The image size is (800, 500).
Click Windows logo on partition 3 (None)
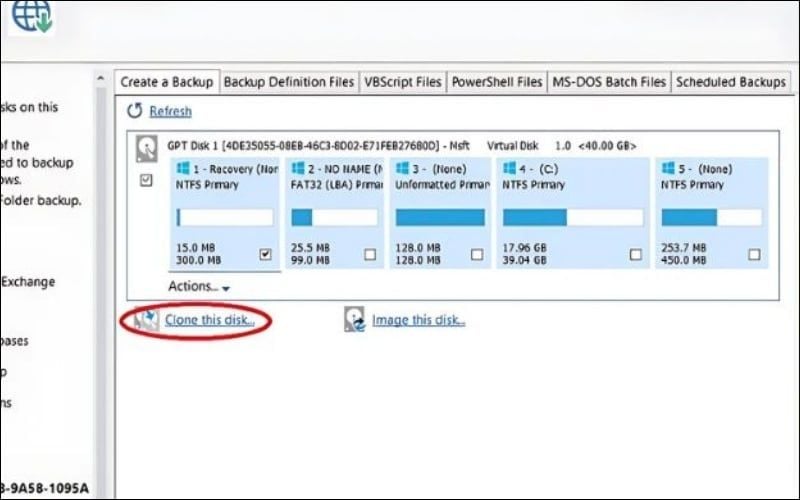point(402,168)
